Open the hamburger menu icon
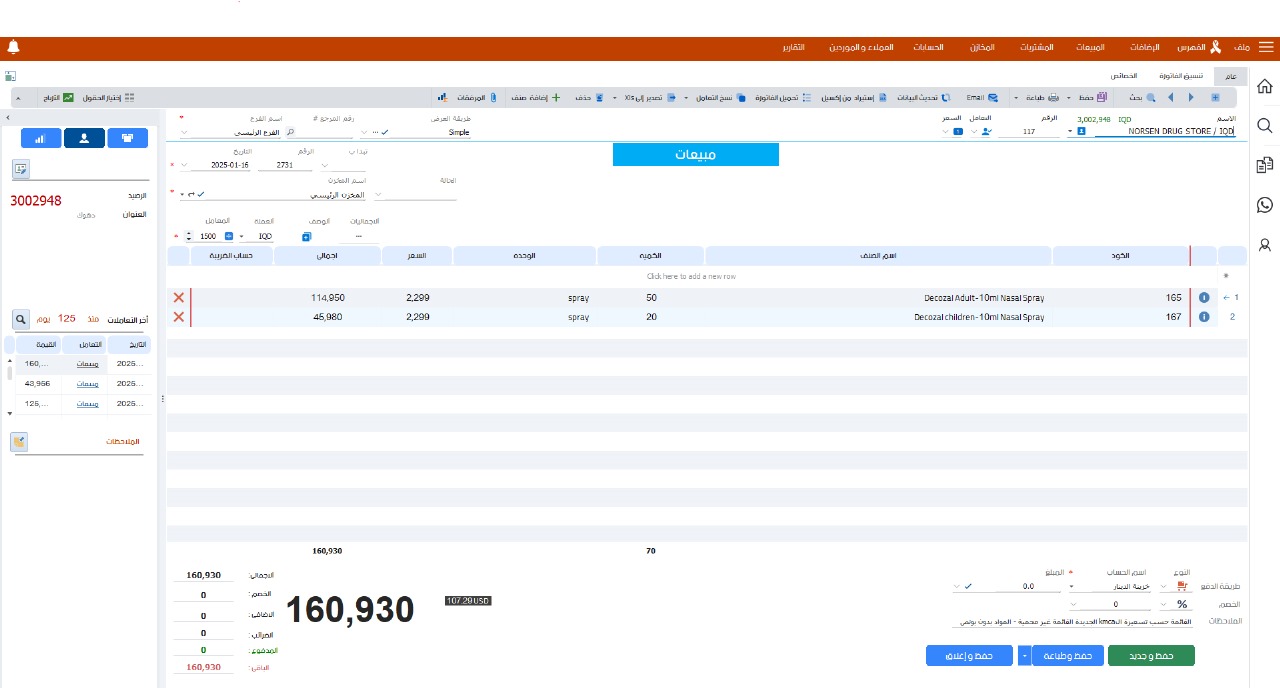1280x688 pixels. [1266, 47]
